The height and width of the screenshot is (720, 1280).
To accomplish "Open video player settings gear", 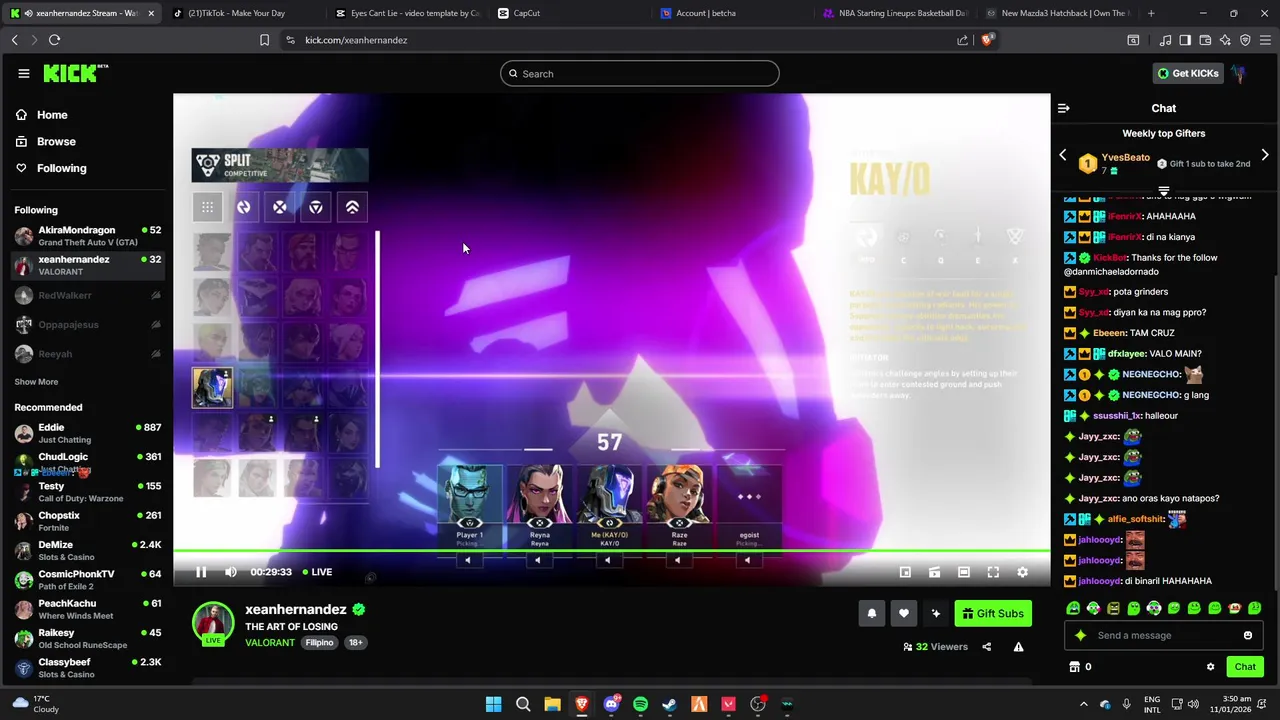I will pyautogui.click(x=1022, y=572).
